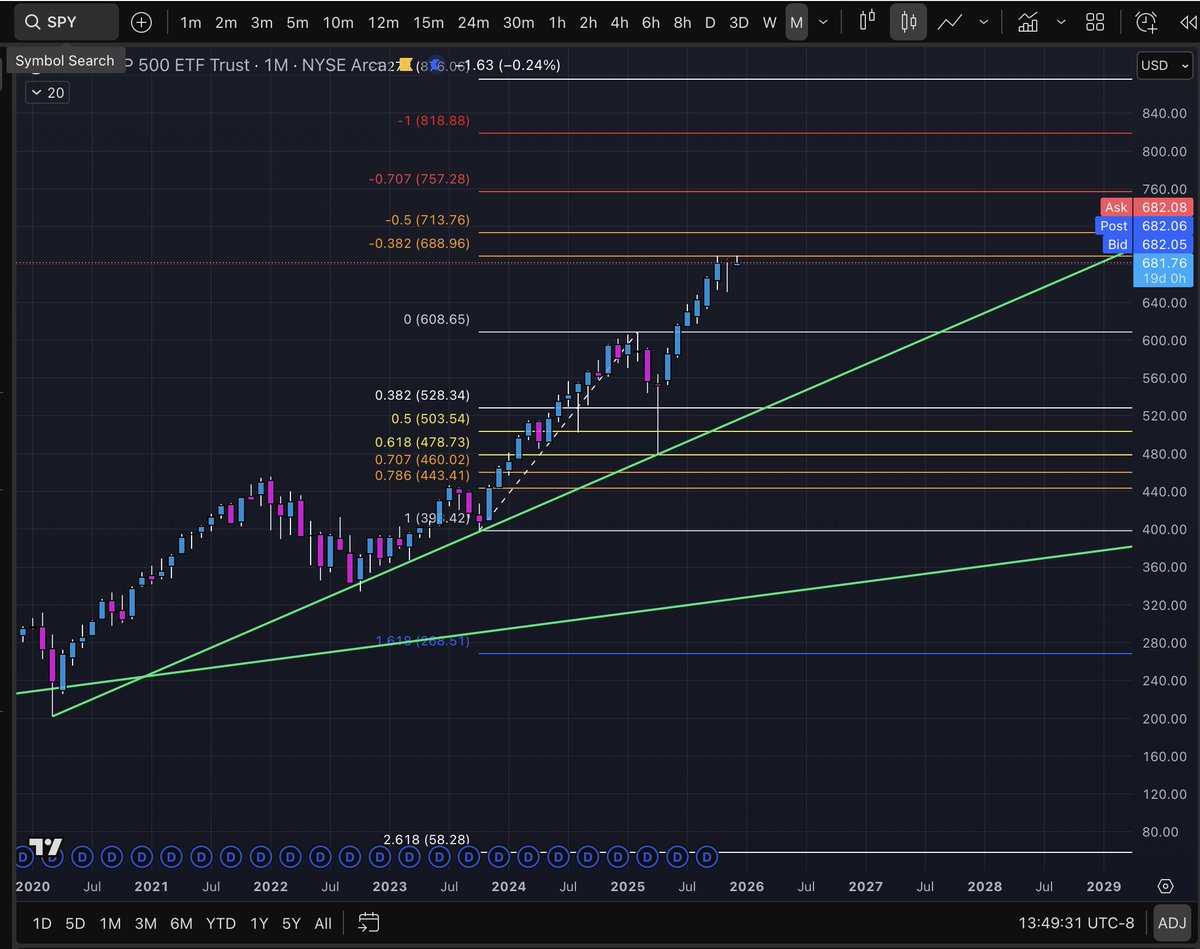The height and width of the screenshot is (949, 1200).
Task: Switch to the 3m interval
Action: pos(262,22)
